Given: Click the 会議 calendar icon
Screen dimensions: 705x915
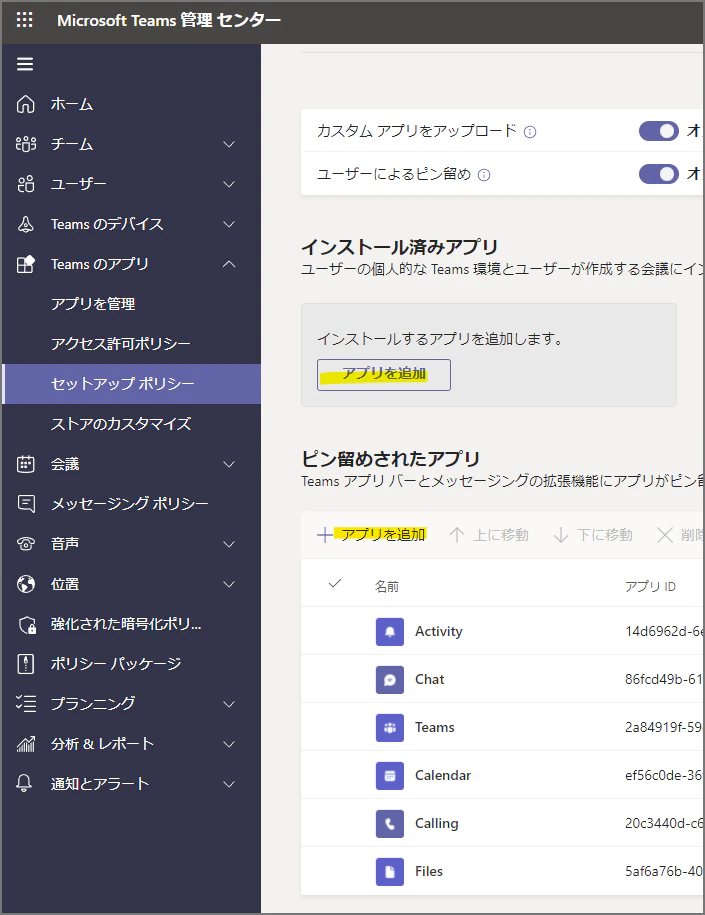Looking at the screenshot, I should pyautogui.click(x=25, y=464).
